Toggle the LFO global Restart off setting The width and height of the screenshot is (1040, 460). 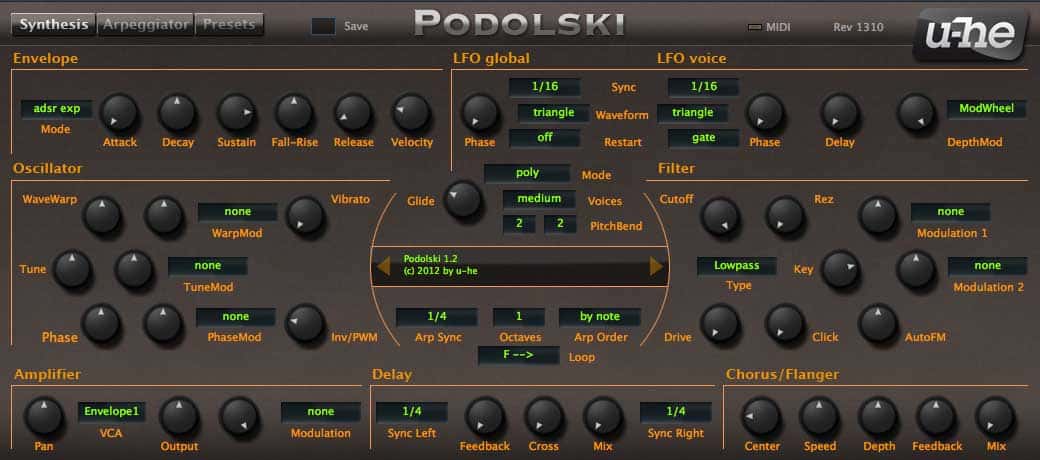coord(544,138)
